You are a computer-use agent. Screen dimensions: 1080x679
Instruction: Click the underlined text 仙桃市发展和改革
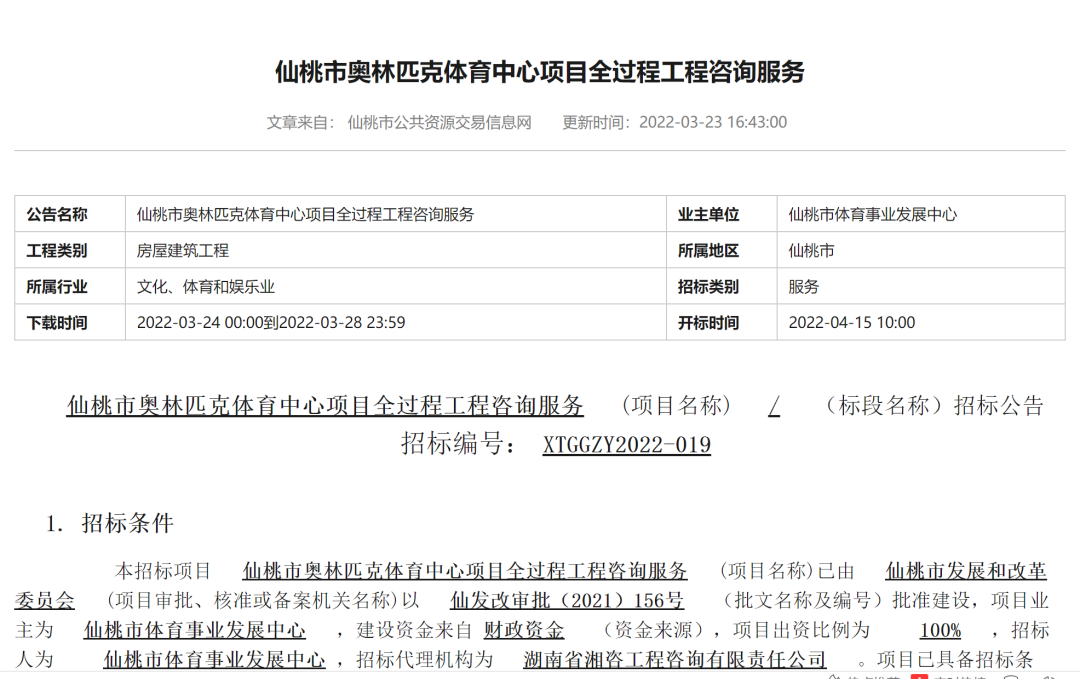point(966,571)
